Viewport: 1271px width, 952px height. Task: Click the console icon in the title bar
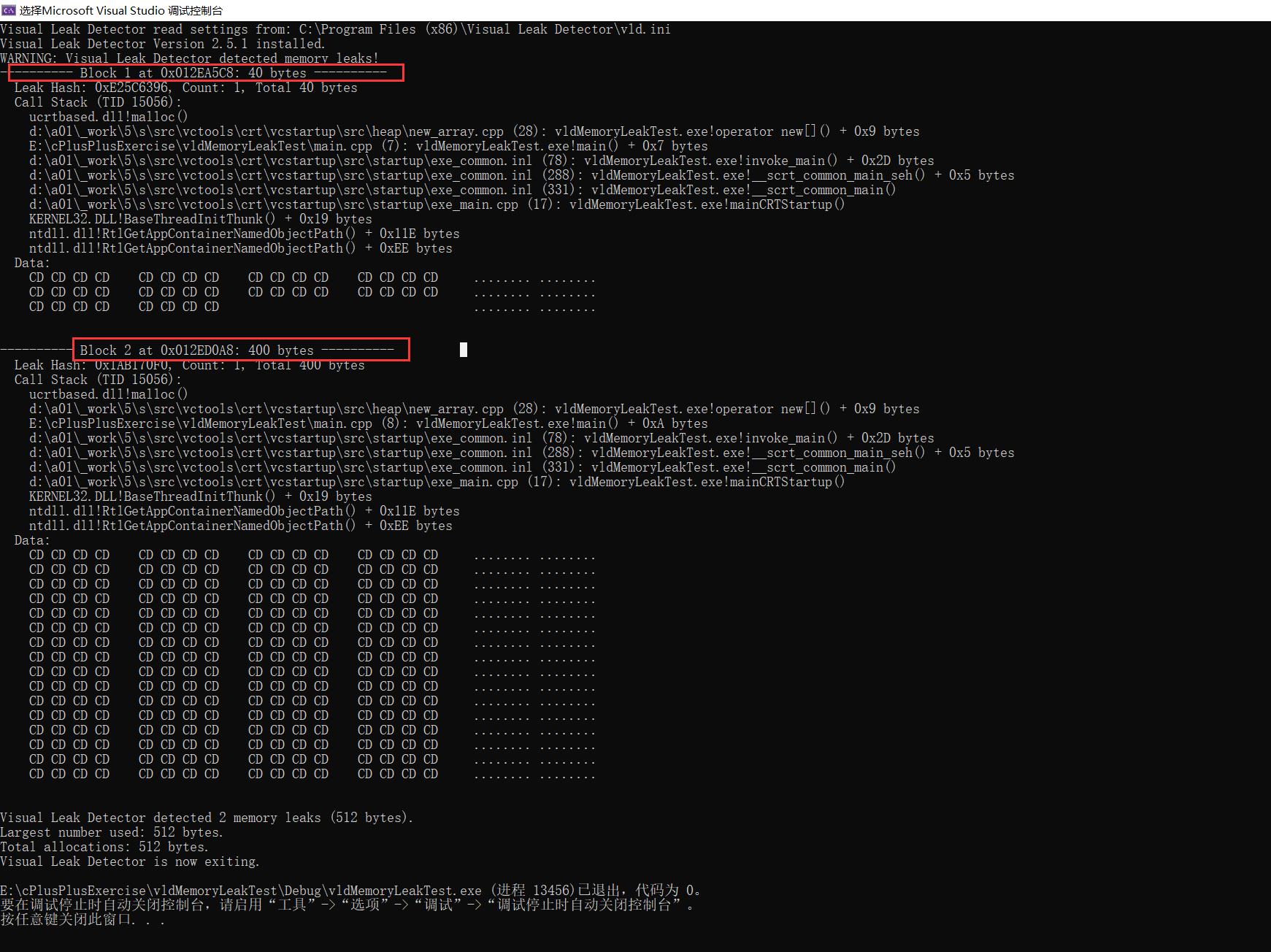coord(9,9)
